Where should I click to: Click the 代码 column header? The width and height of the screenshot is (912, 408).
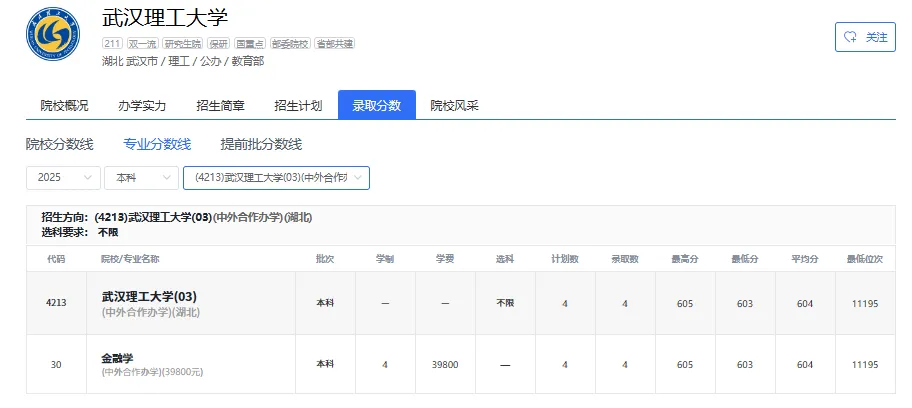coord(56,259)
